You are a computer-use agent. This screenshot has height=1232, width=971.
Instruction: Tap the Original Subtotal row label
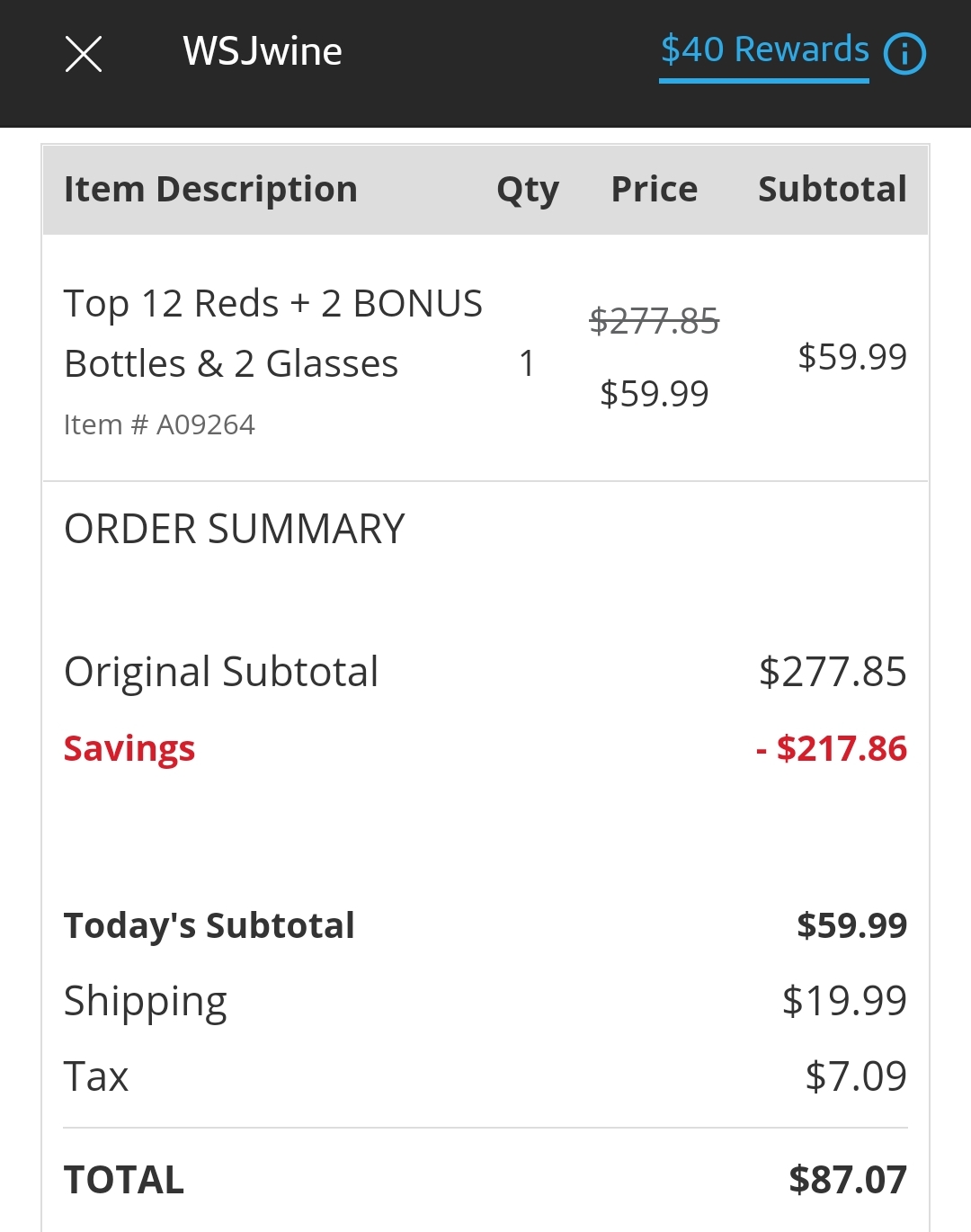[x=221, y=672]
